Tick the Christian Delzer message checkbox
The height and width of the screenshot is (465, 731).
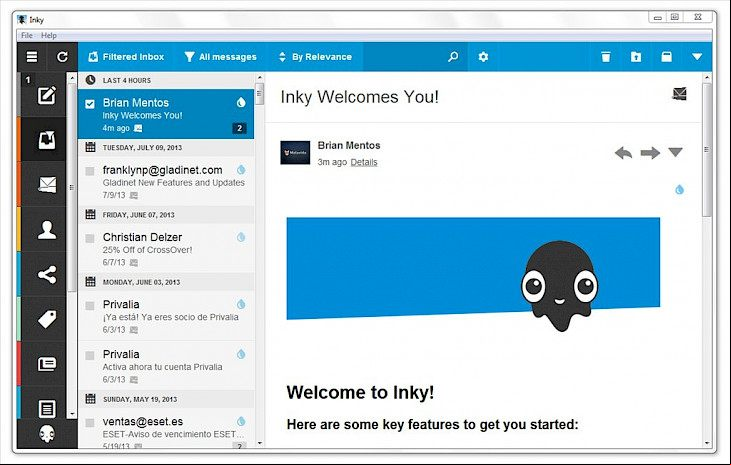pyautogui.click(x=90, y=238)
